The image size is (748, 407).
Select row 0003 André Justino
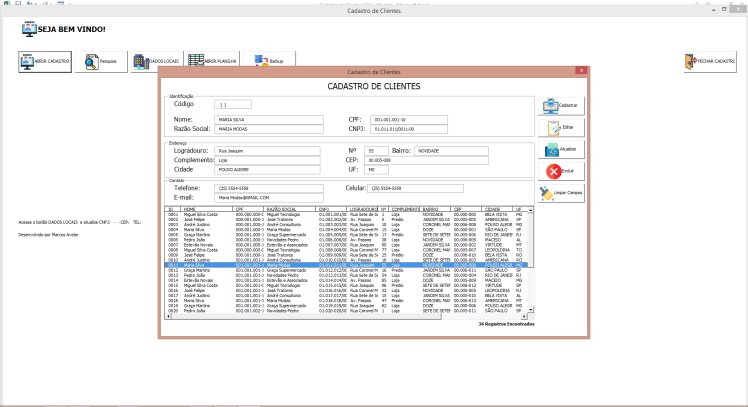[346, 225]
